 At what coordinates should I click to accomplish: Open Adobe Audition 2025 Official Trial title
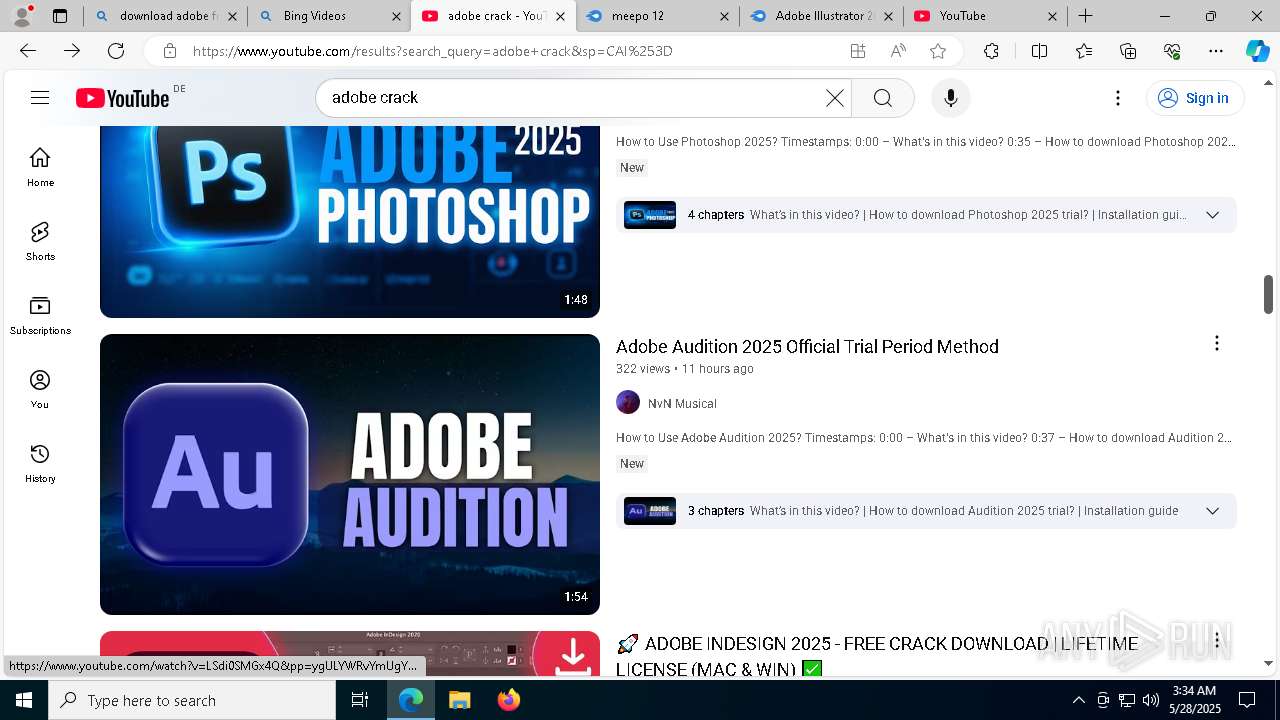click(807, 346)
